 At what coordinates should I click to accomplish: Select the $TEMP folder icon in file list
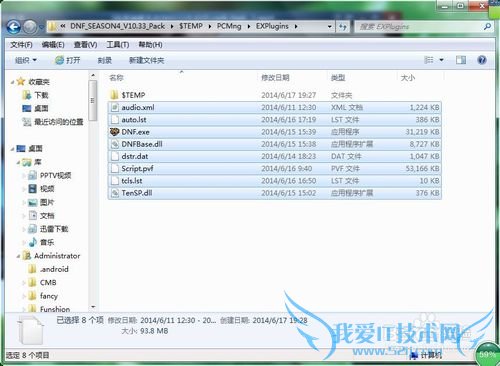pyautogui.click(x=114, y=95)
